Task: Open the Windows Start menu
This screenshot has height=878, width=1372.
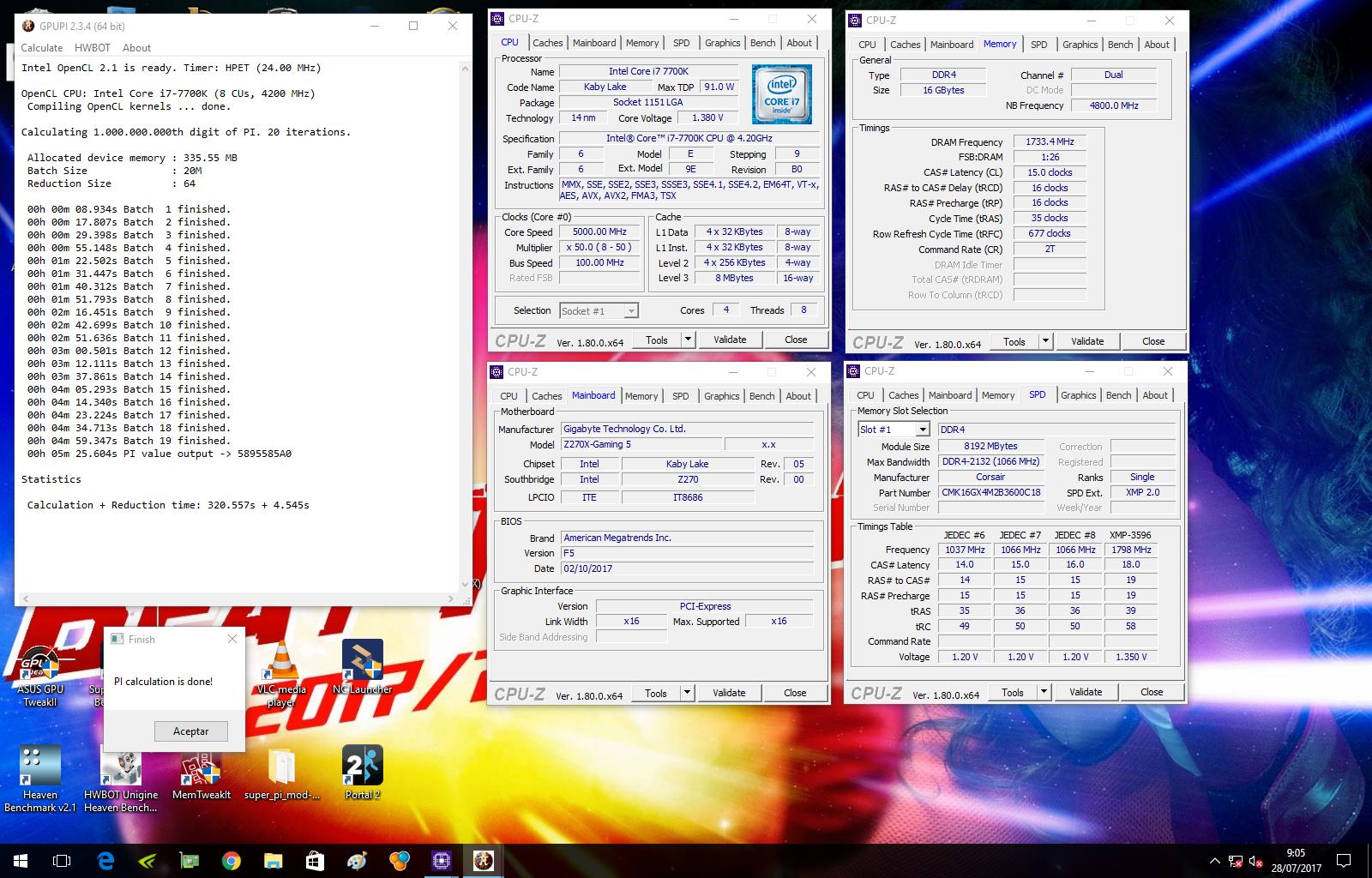Action: [x=21, y=861]
